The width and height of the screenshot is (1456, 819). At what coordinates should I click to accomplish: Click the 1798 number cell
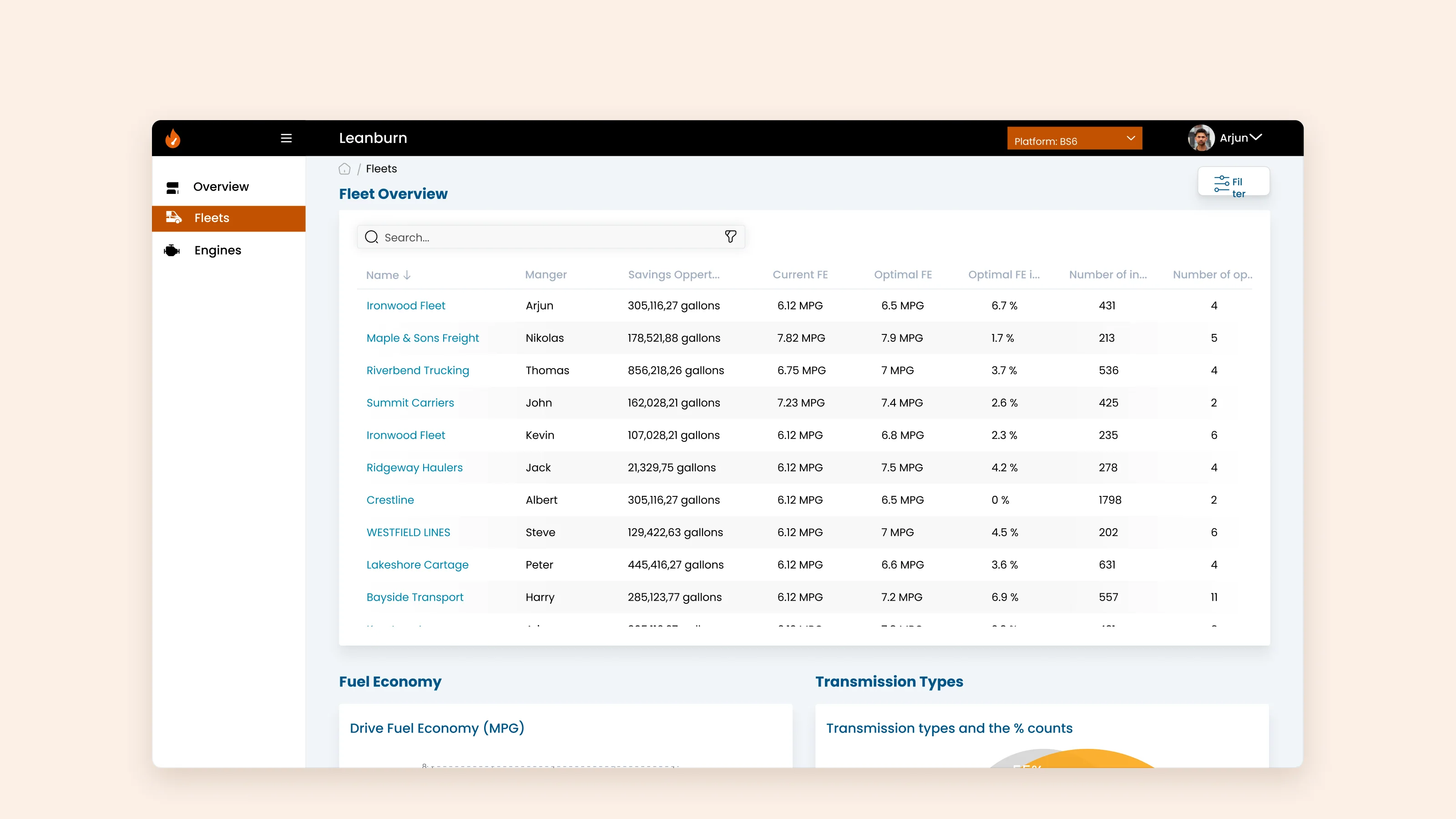[x=1110, y=500]
